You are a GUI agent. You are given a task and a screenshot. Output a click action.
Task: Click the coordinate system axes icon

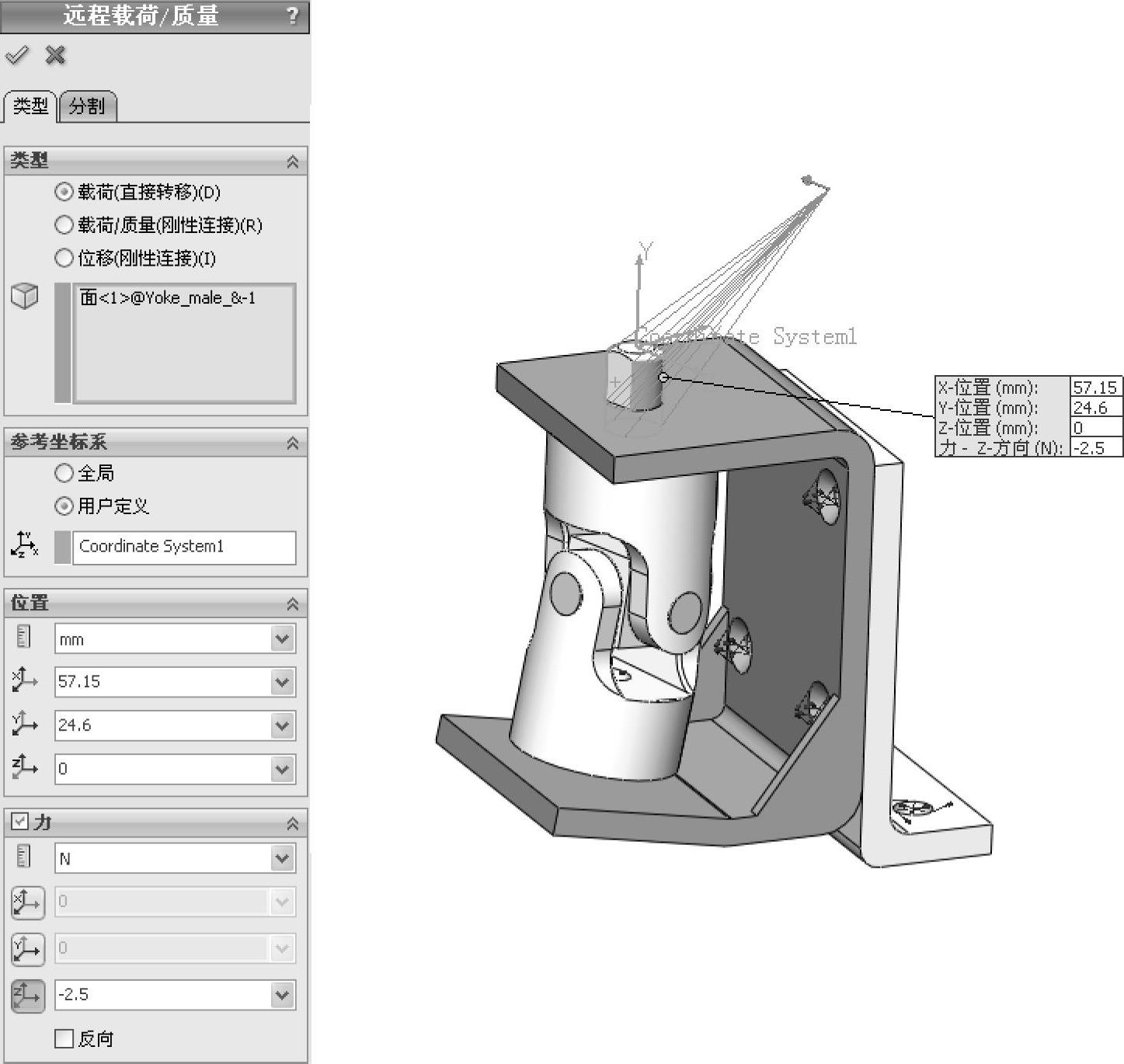click(x=25, y=545)
